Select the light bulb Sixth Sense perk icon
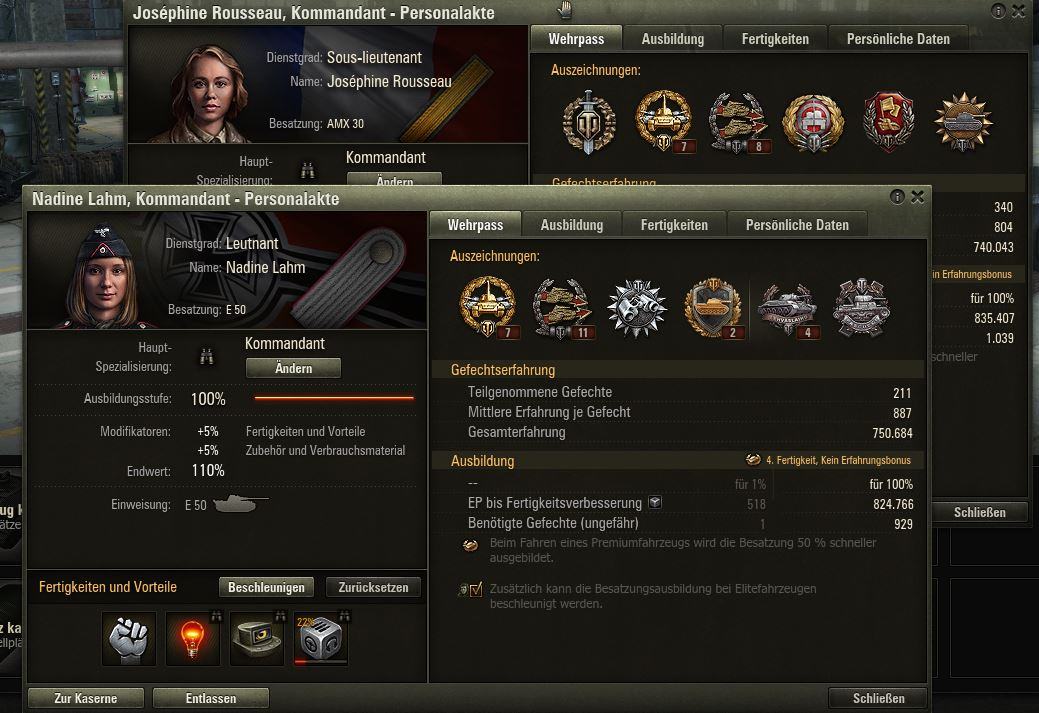The width and height of the screenshot is (1039, 713). (x=192, y=638)
